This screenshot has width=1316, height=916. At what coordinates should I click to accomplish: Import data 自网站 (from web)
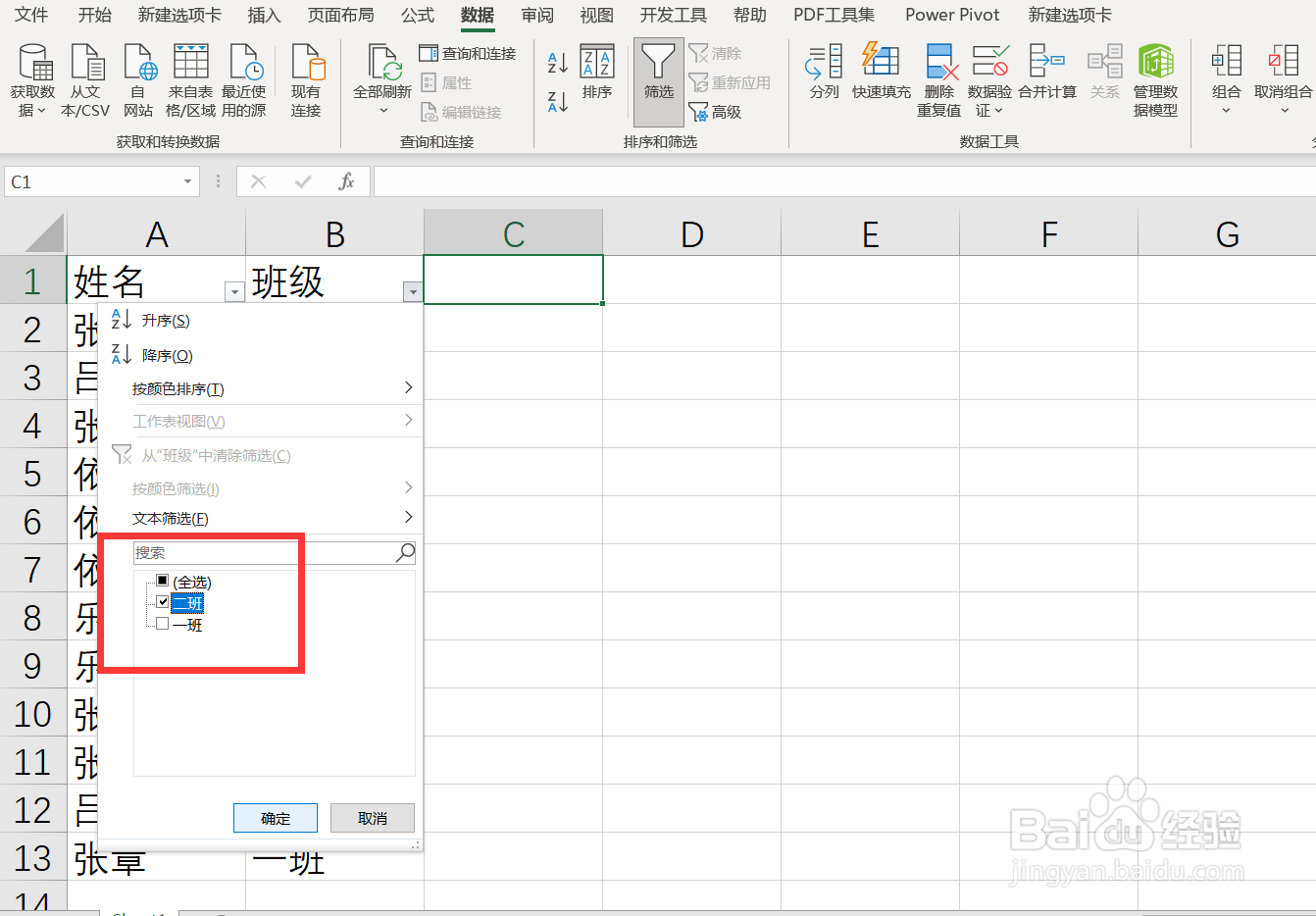point(138,80)
